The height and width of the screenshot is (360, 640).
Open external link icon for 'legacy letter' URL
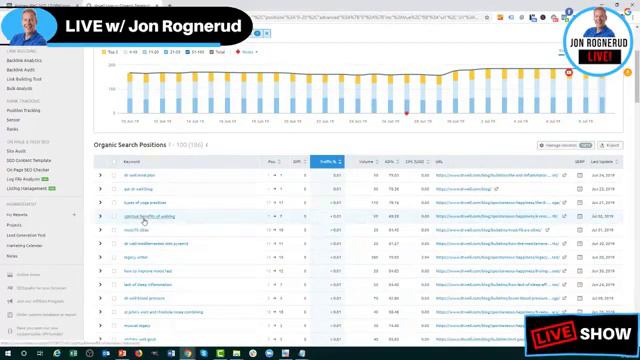coord(564,257)
